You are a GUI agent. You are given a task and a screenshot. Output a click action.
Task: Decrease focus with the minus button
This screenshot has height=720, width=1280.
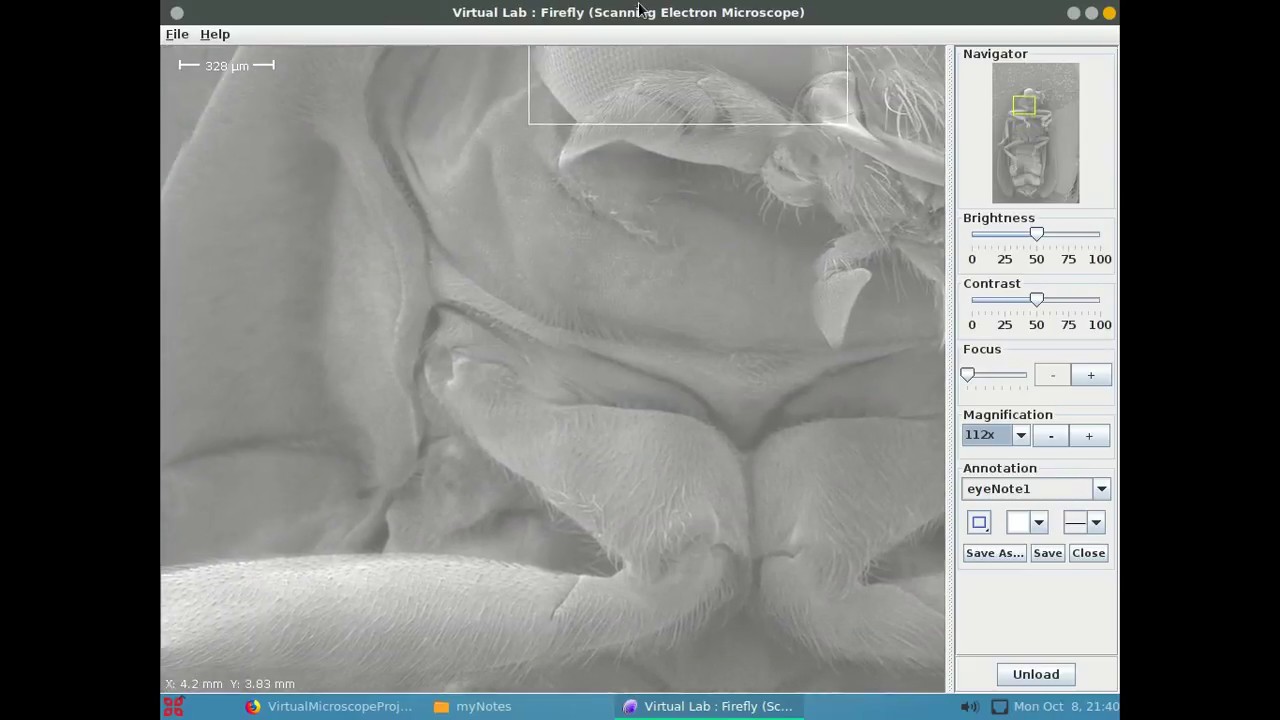pos(1052,375)
